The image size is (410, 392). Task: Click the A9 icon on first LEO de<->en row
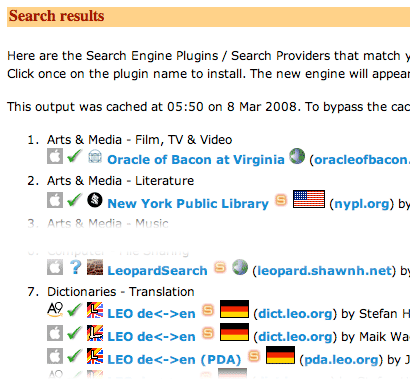click(55, 310)
